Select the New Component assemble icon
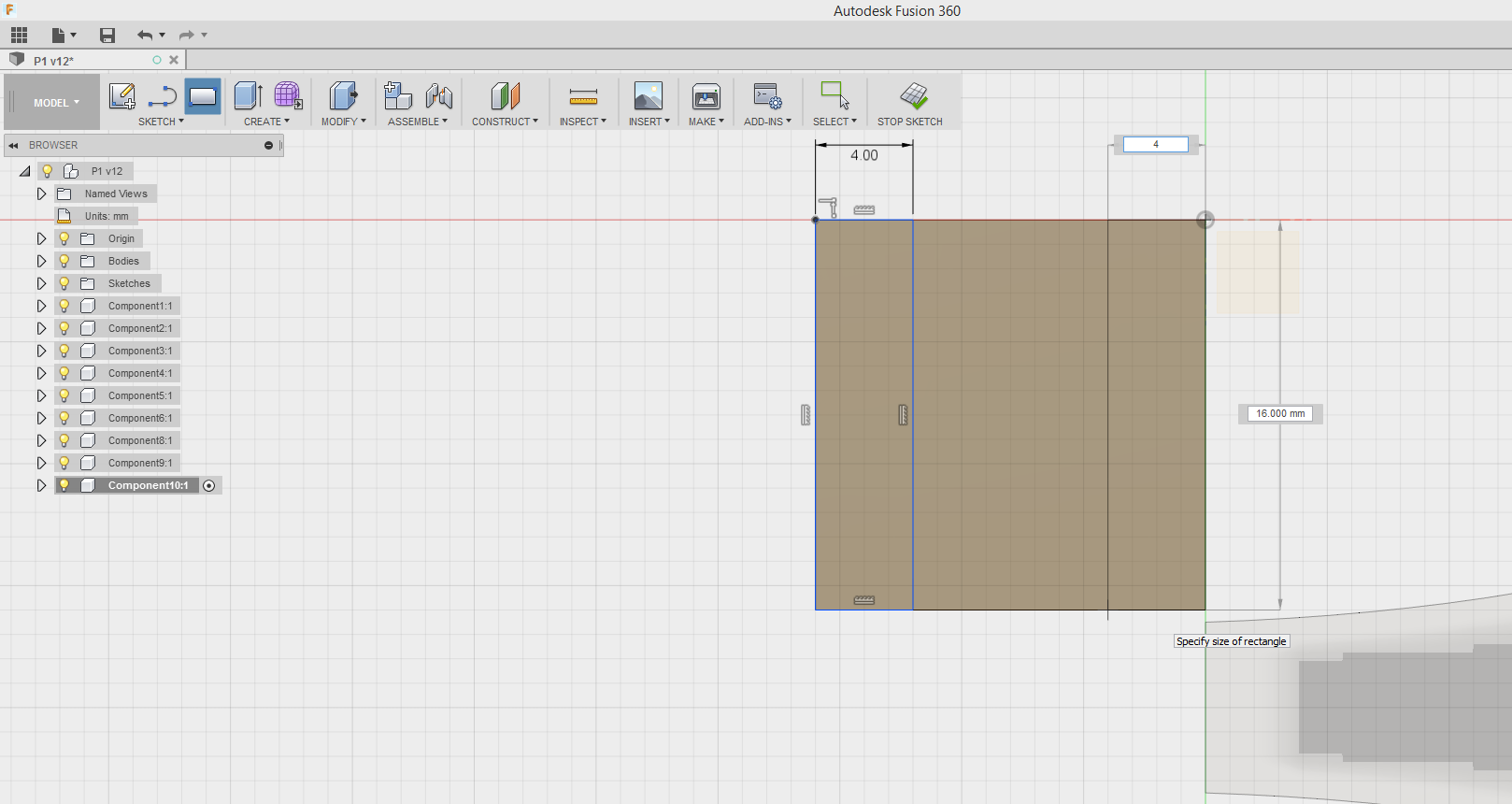The width and height of the screenshot is (1512, 804). click(x=398, y=95)
